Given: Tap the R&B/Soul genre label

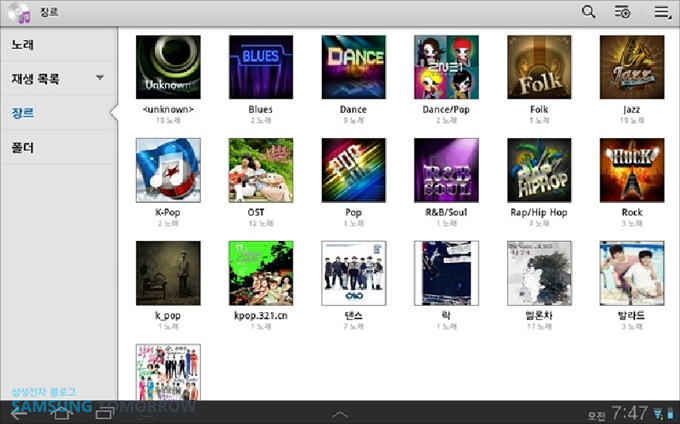Looking at the screenshot, I should (446, 212).
